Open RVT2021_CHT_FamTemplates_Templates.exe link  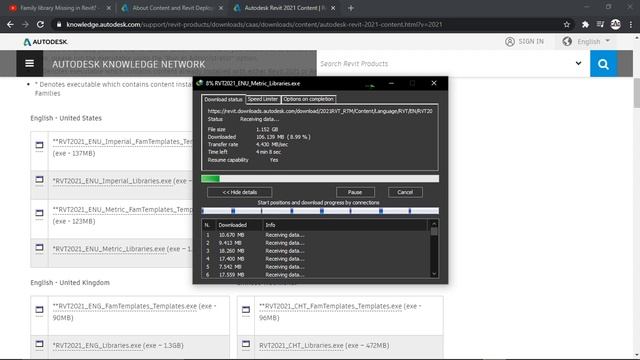click(331, 306)
